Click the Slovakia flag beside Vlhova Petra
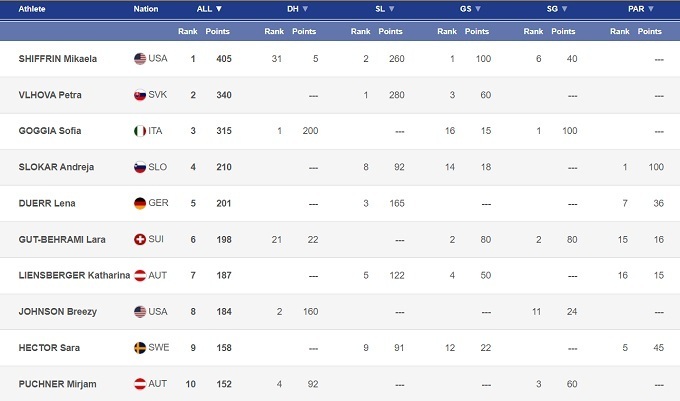 (x=140, y=95)
